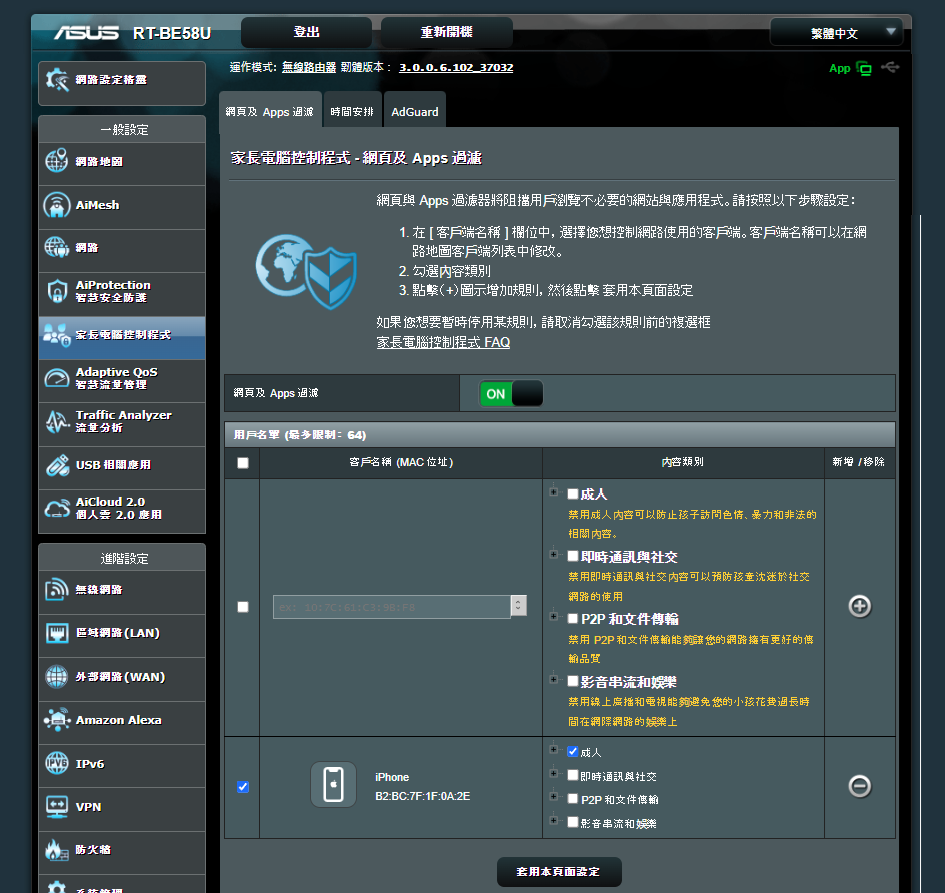Screen dimensions: 945x893
Task: Open the 網路 sidebar item
Action: pyautogui.click(x=122, y=248)
